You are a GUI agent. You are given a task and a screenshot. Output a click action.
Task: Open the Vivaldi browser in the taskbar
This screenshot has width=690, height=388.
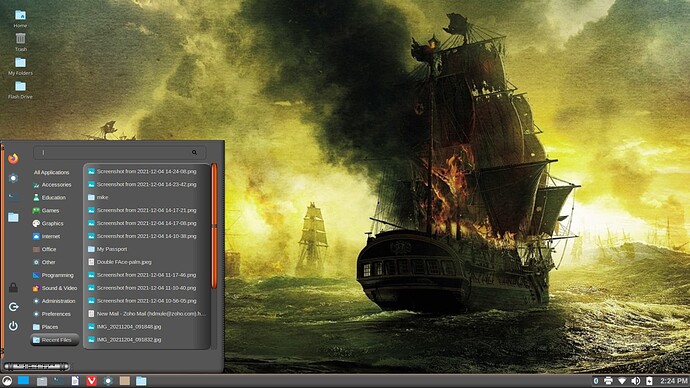pos(92,381)
